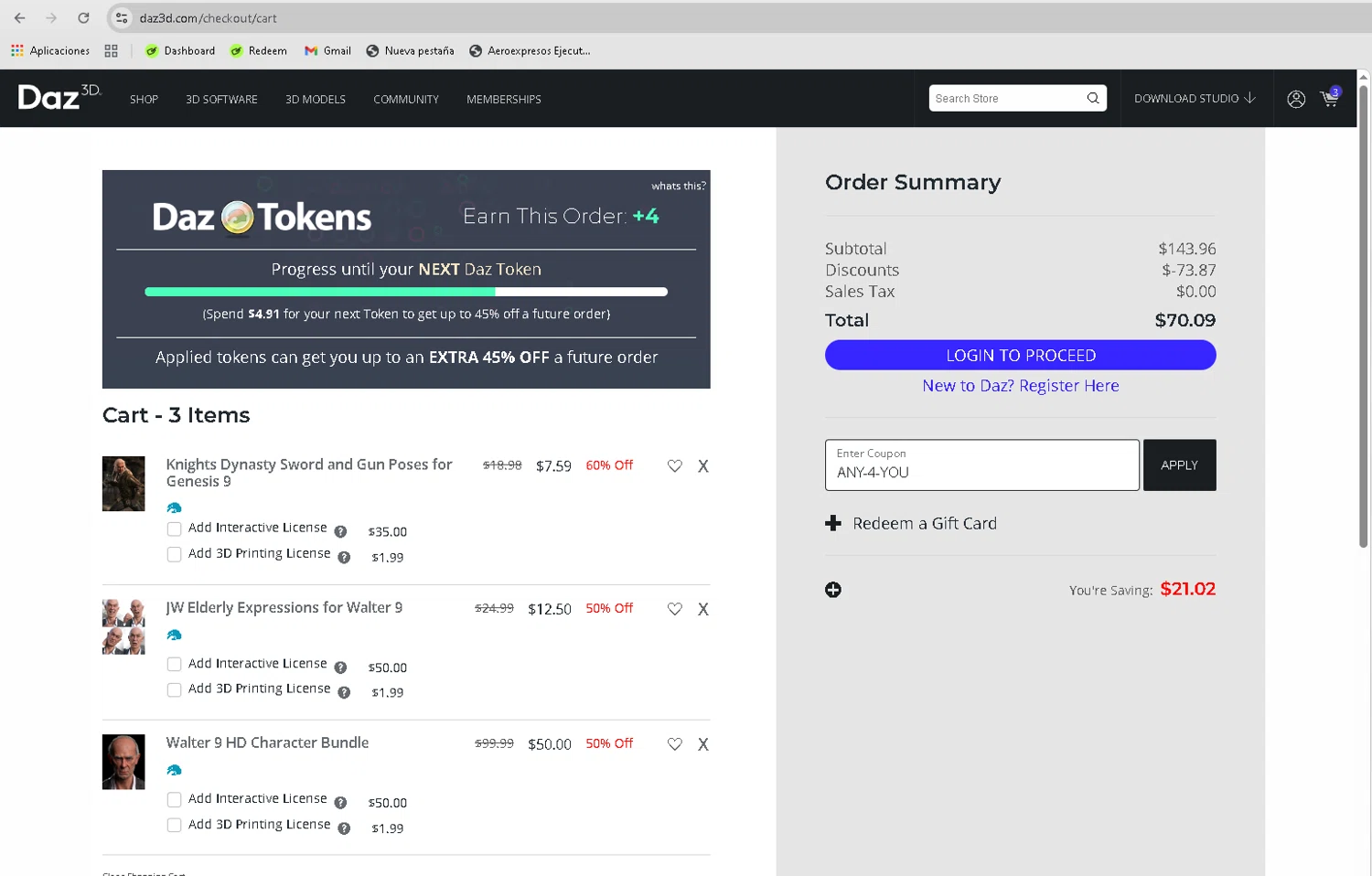Click the search magnifier icon
The width and height of the screenshot is (1372, 876).
[1093, 98]
